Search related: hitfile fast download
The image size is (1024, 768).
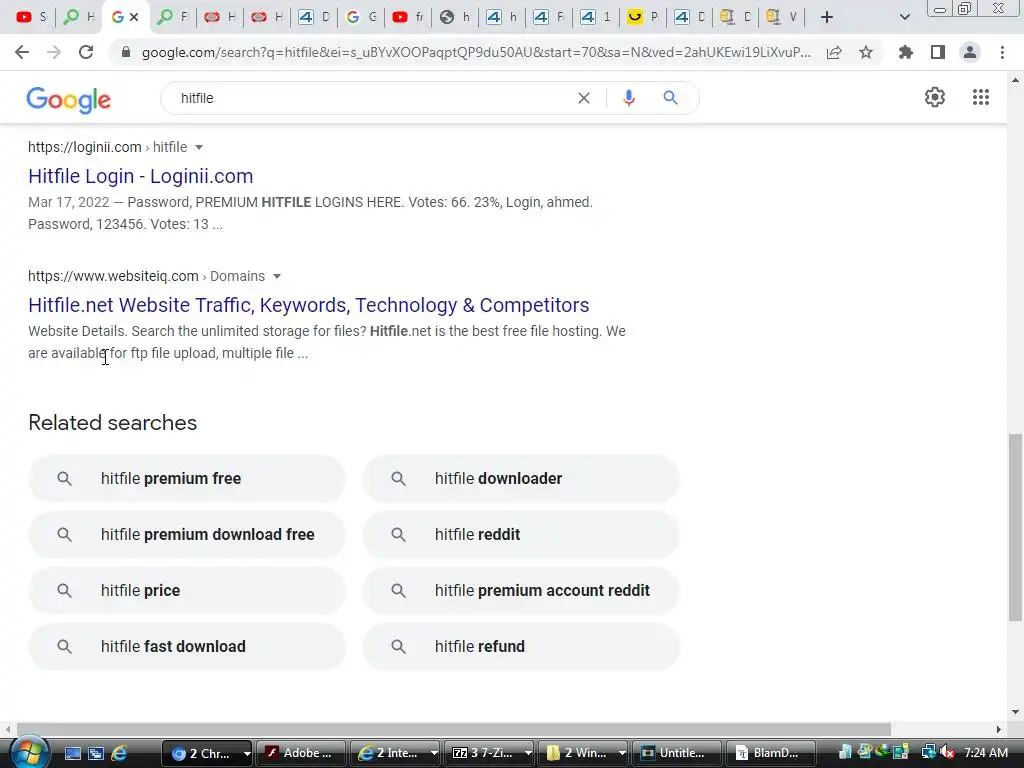(x=187, y=647)
